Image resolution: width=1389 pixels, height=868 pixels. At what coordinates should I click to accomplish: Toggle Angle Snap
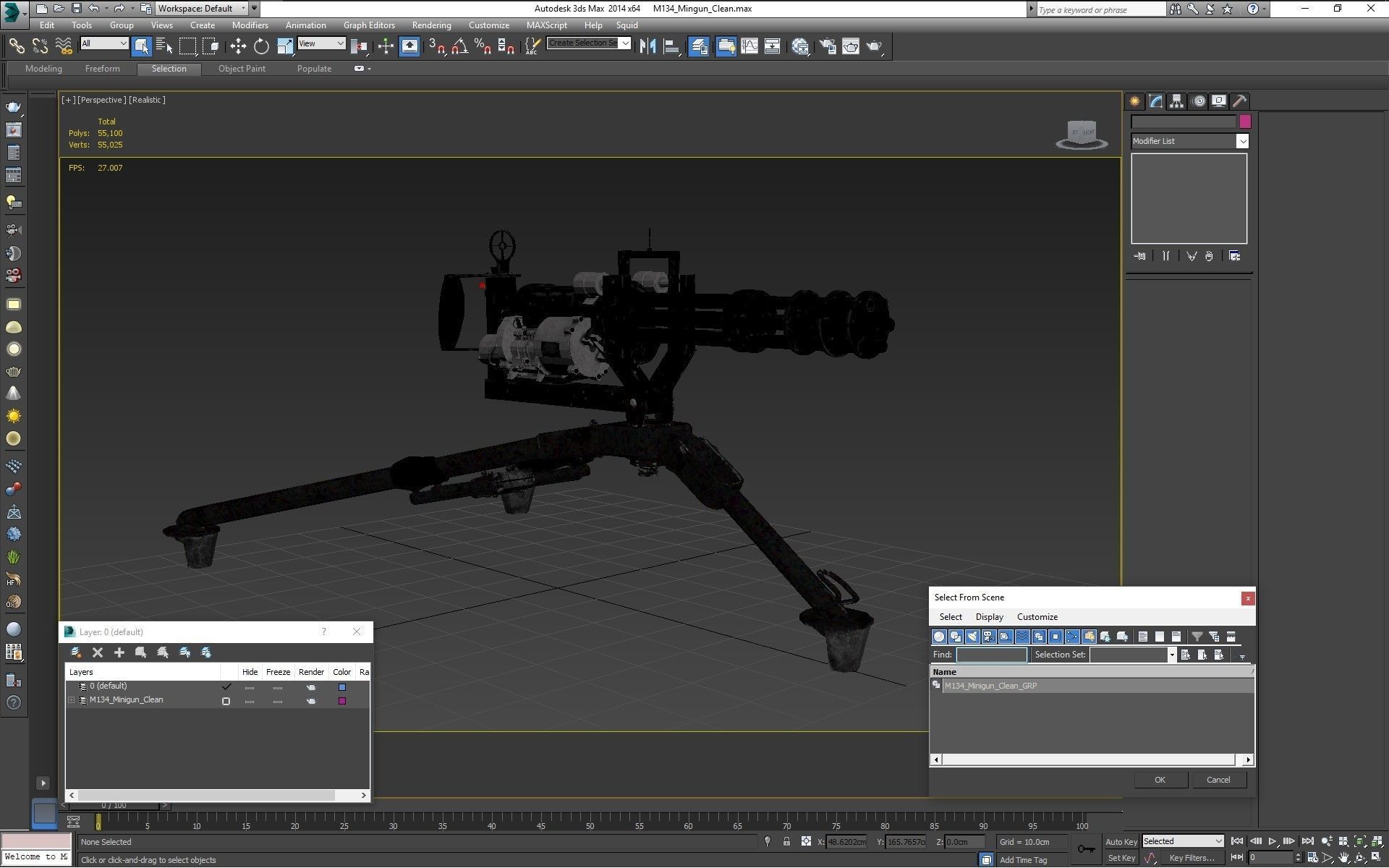click(x=459, y=46)
